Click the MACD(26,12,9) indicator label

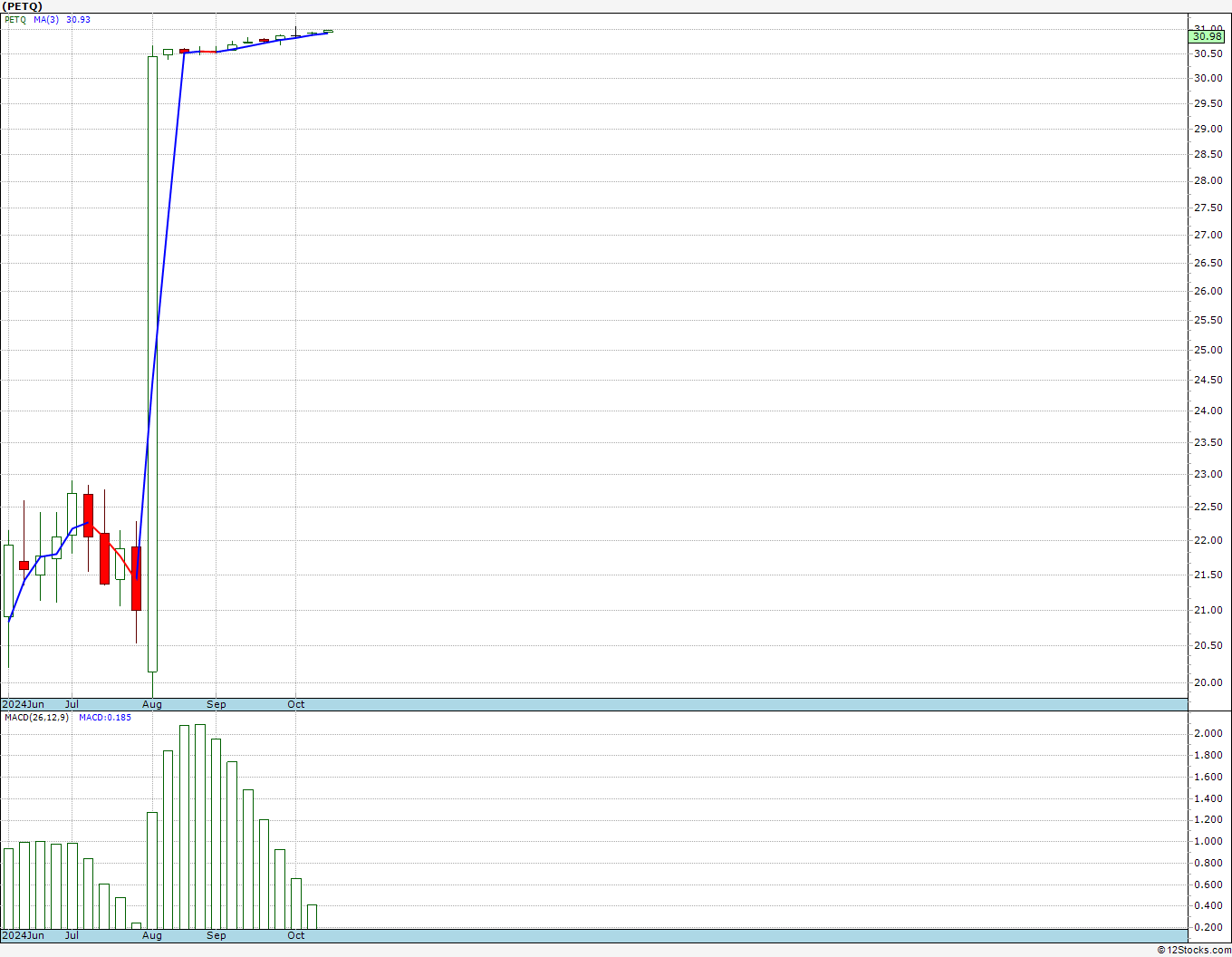[36, 717]
